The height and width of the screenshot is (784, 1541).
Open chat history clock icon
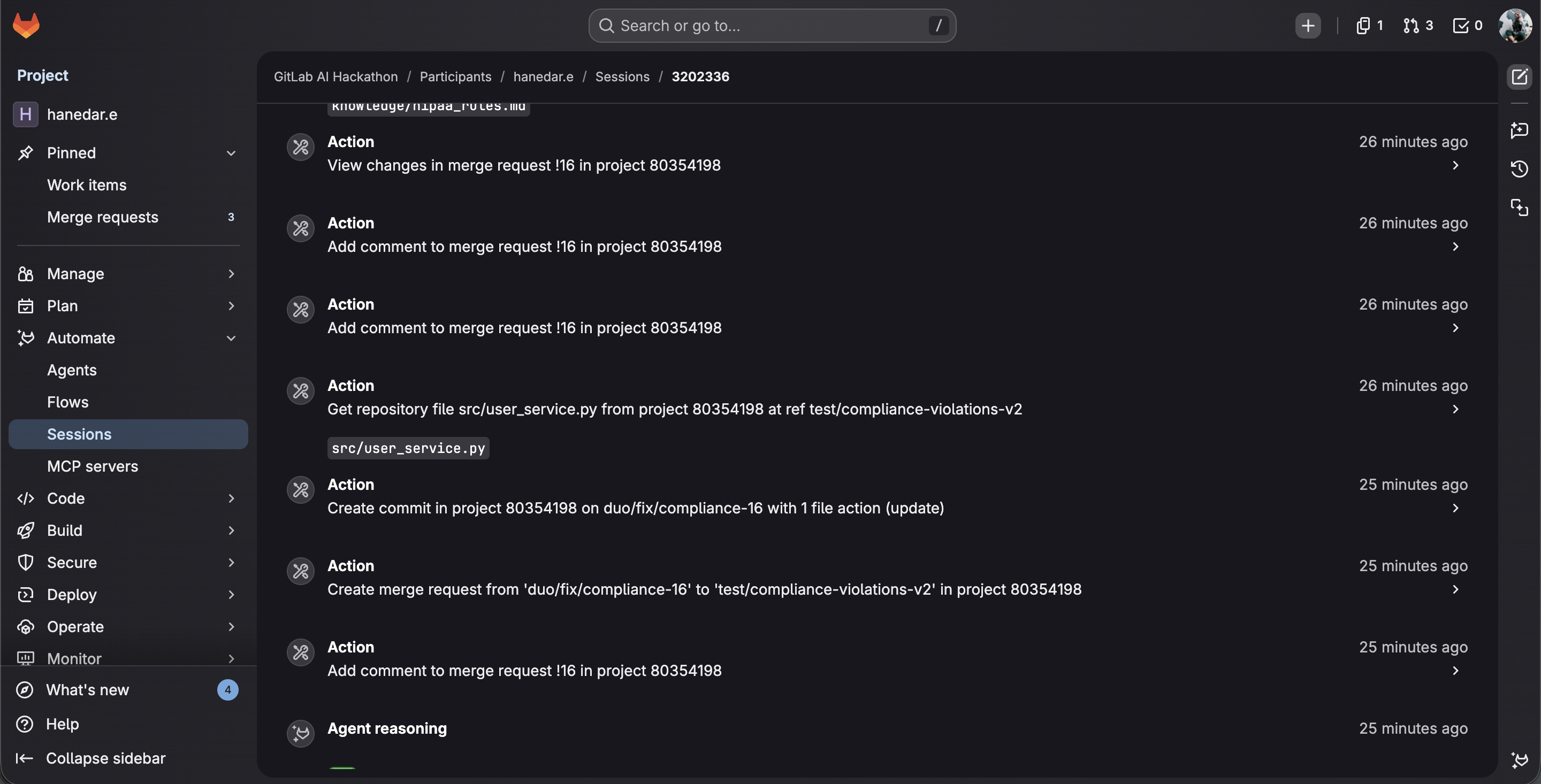(x=1519, y=169)
